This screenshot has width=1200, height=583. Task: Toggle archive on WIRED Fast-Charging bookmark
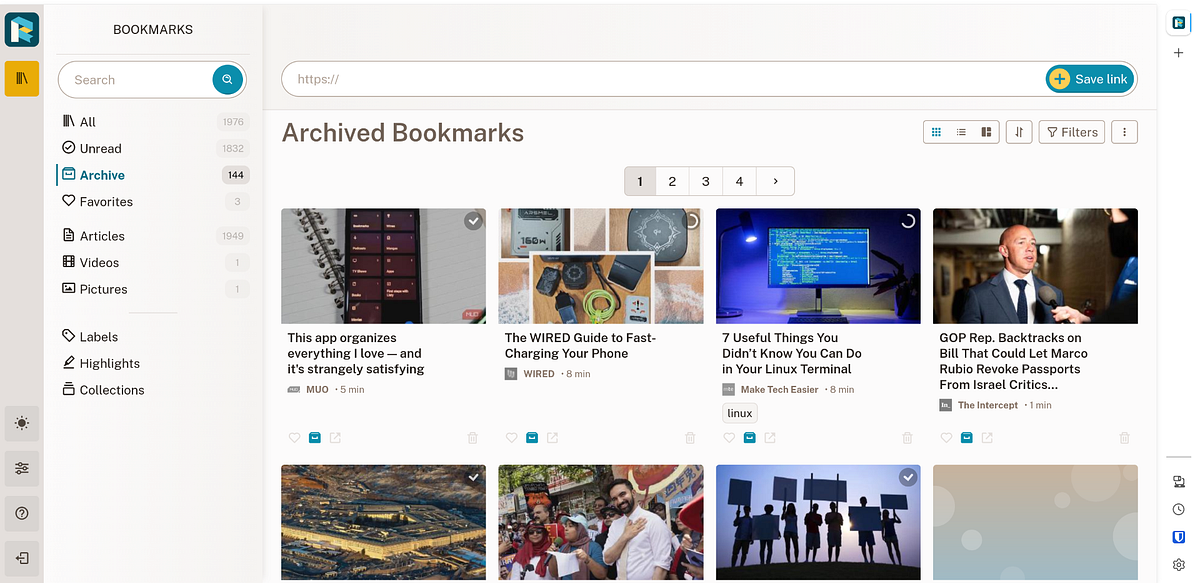[532, 438]
